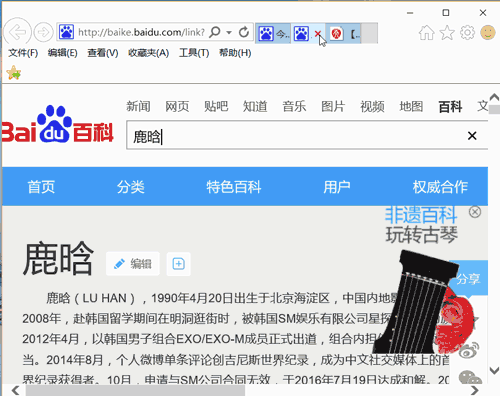Open 特色百科 in blue navigation
Image resolution: width=500 pixels, height=396 pixels.
(x=234, y=187)
